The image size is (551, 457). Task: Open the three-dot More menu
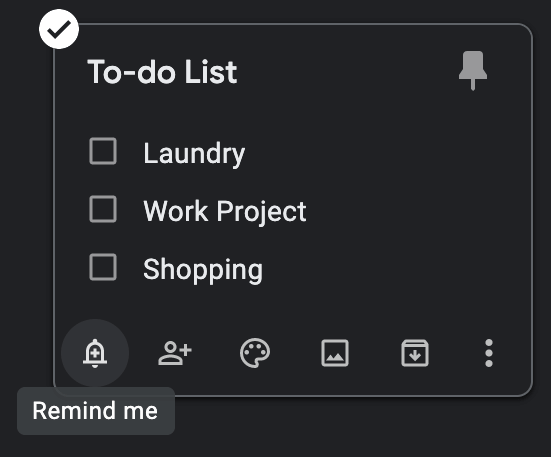point(489,353)
